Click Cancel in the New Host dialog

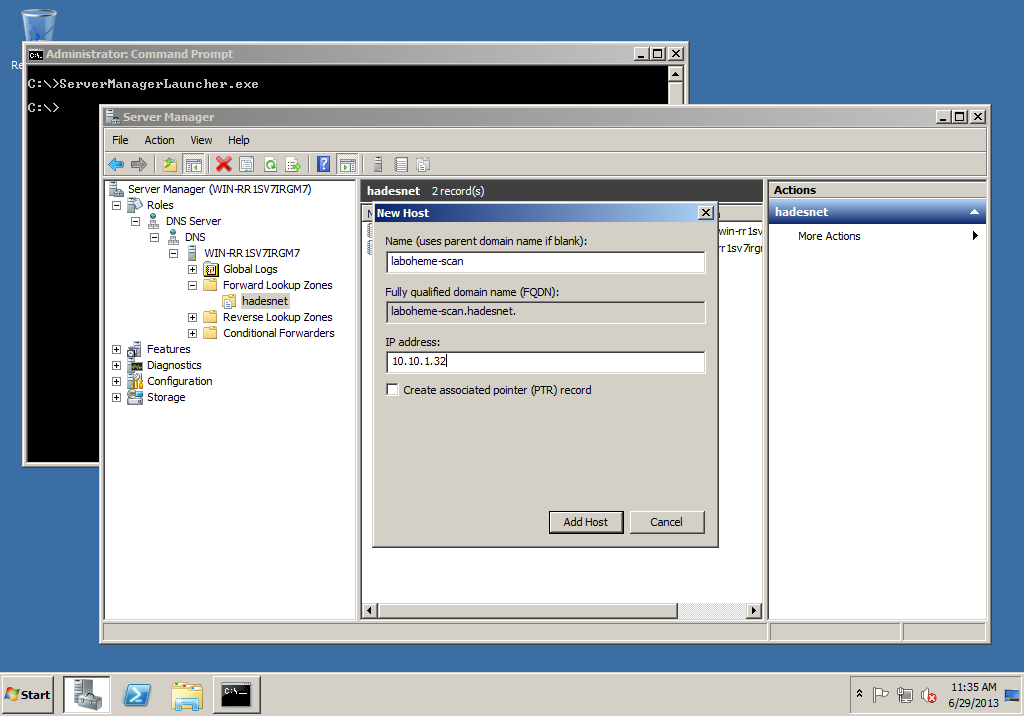point(666,522)
